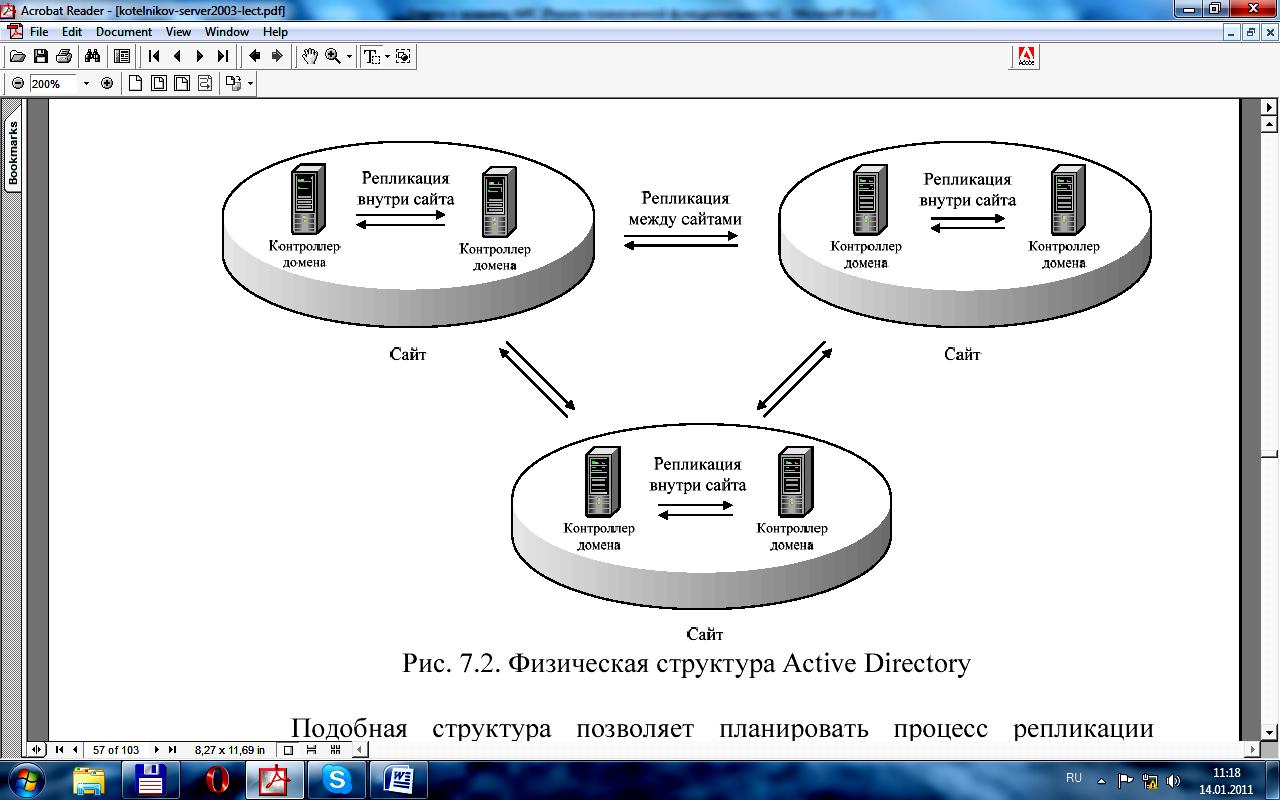Open the Bookmarks side tab
1280x800 pixels.
[13, 153]
